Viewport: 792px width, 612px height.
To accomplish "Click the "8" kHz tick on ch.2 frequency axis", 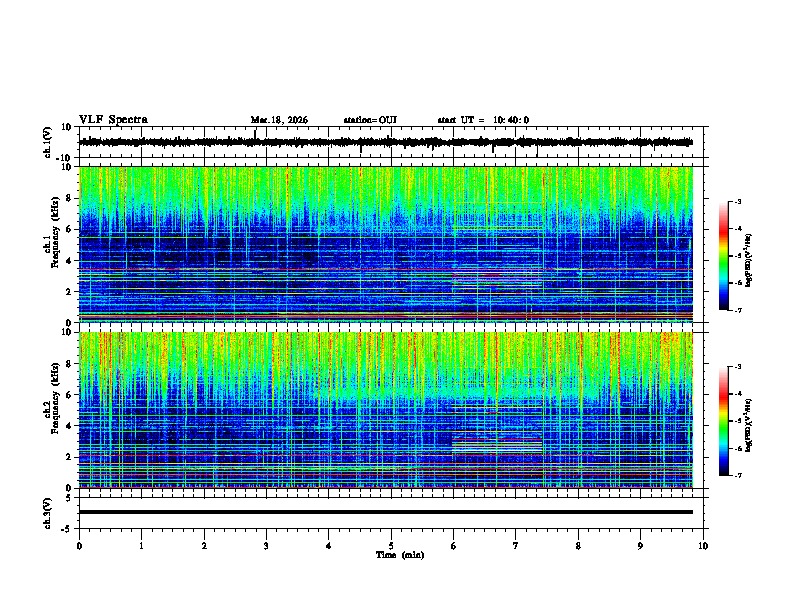I will point(69,364).
